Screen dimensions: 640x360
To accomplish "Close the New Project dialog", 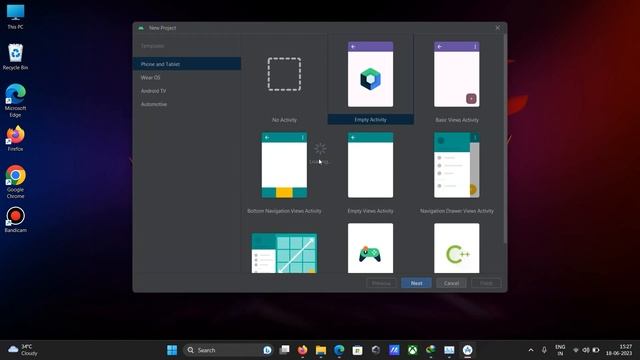I will point(498,28).
